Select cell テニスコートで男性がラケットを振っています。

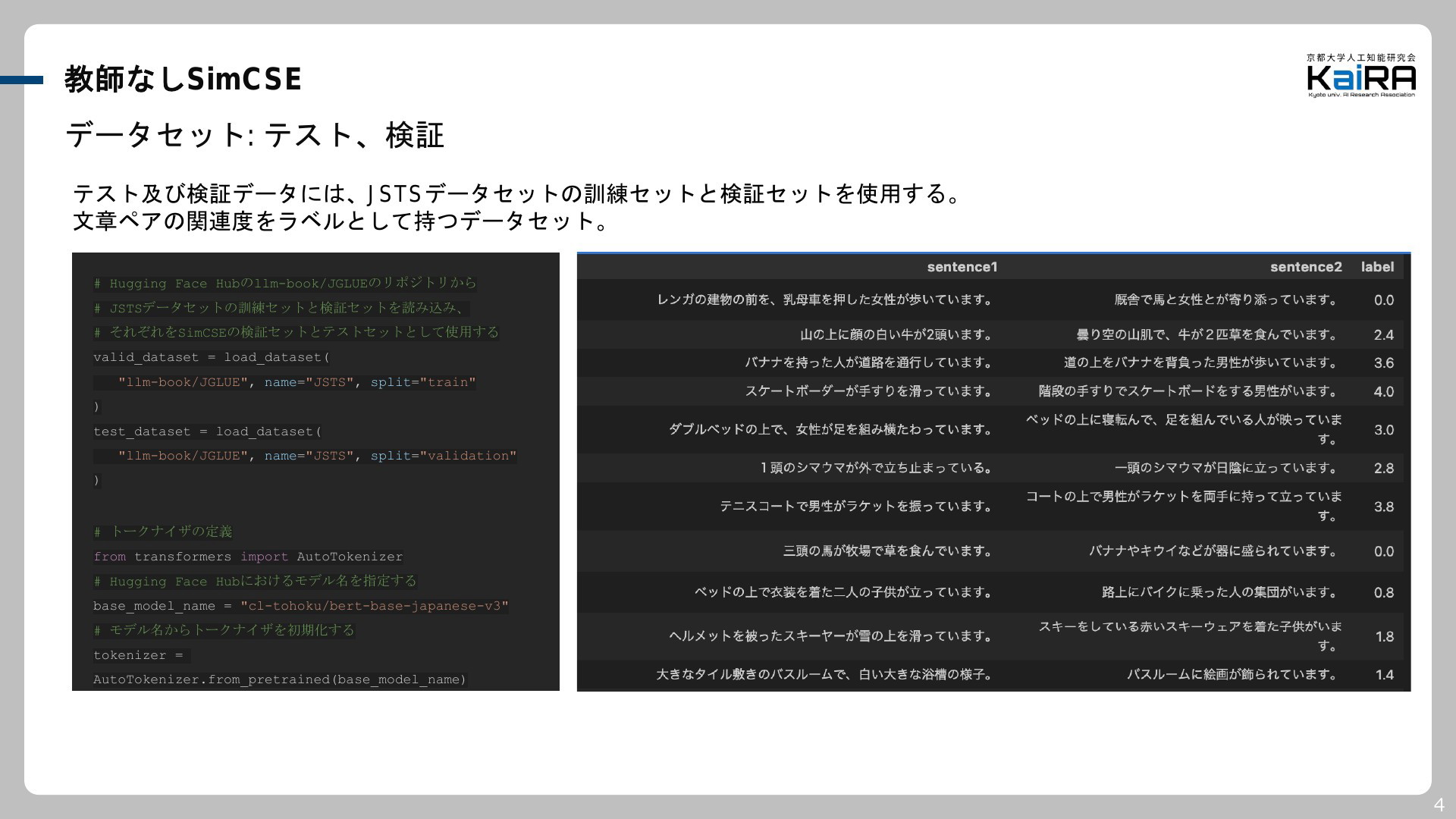pyautogui.click(x=857, y=506)
